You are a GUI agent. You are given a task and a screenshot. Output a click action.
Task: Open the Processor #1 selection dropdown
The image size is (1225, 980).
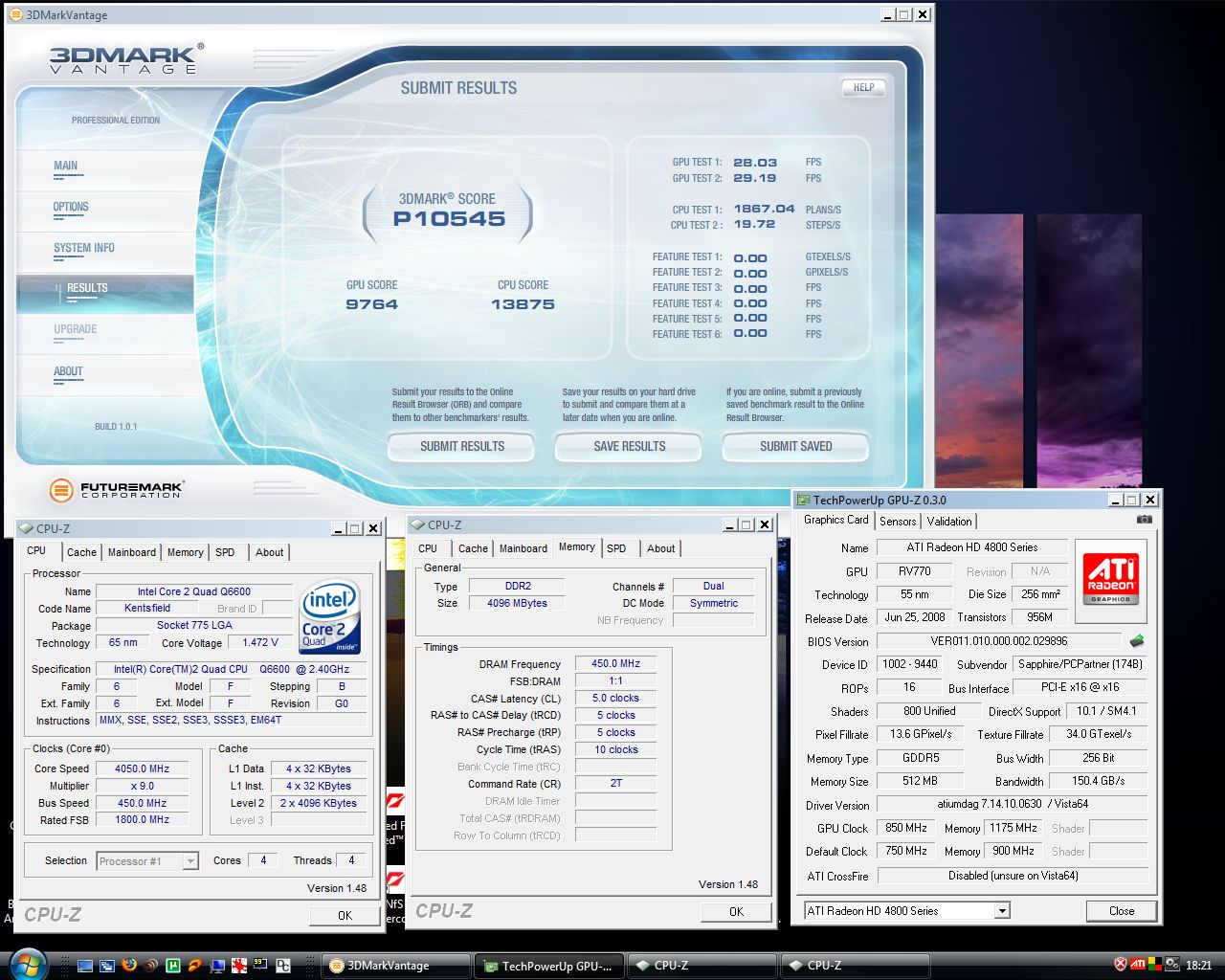147,861
